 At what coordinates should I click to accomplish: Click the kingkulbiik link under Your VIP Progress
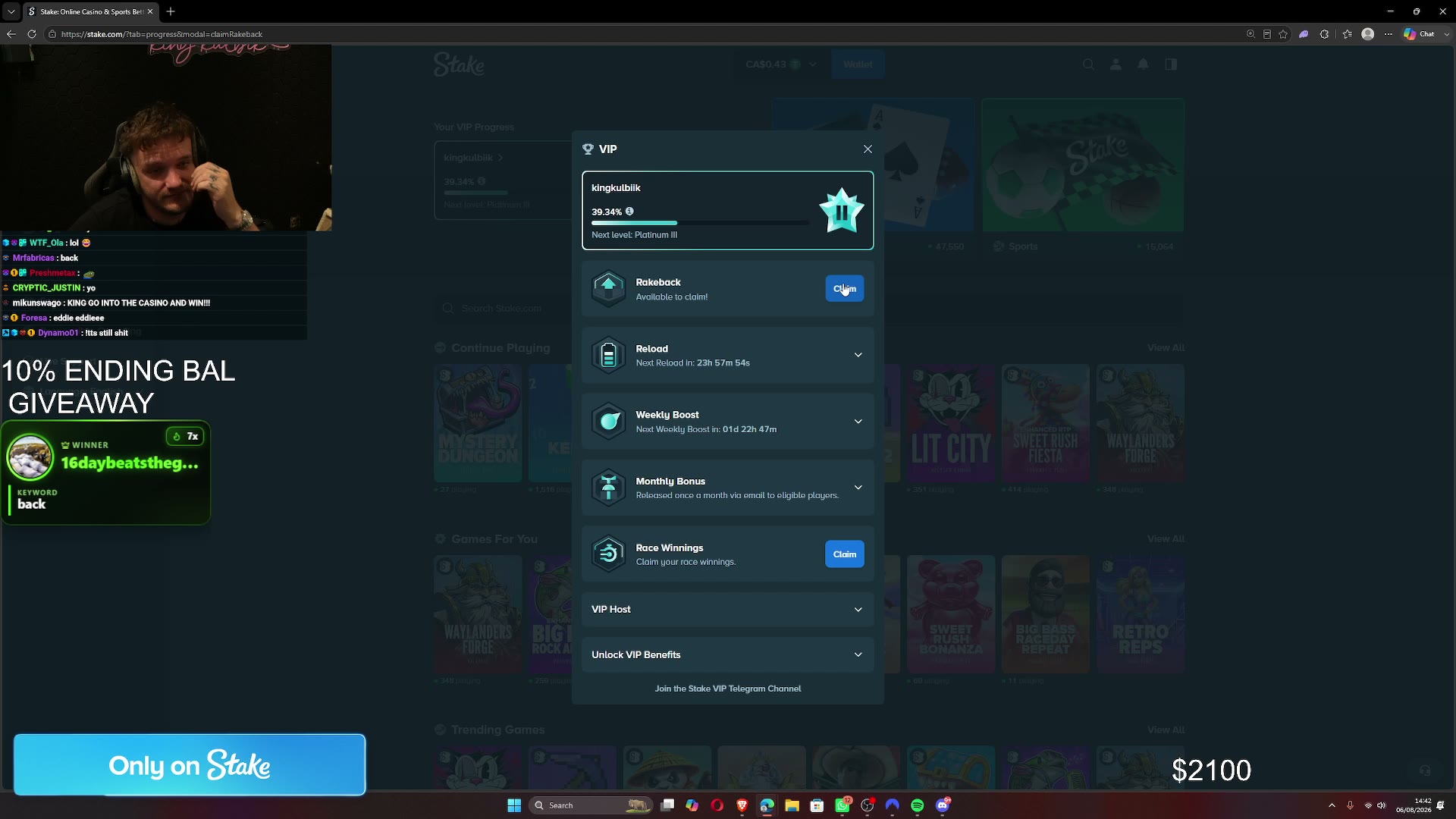click(x=473, y=158)
